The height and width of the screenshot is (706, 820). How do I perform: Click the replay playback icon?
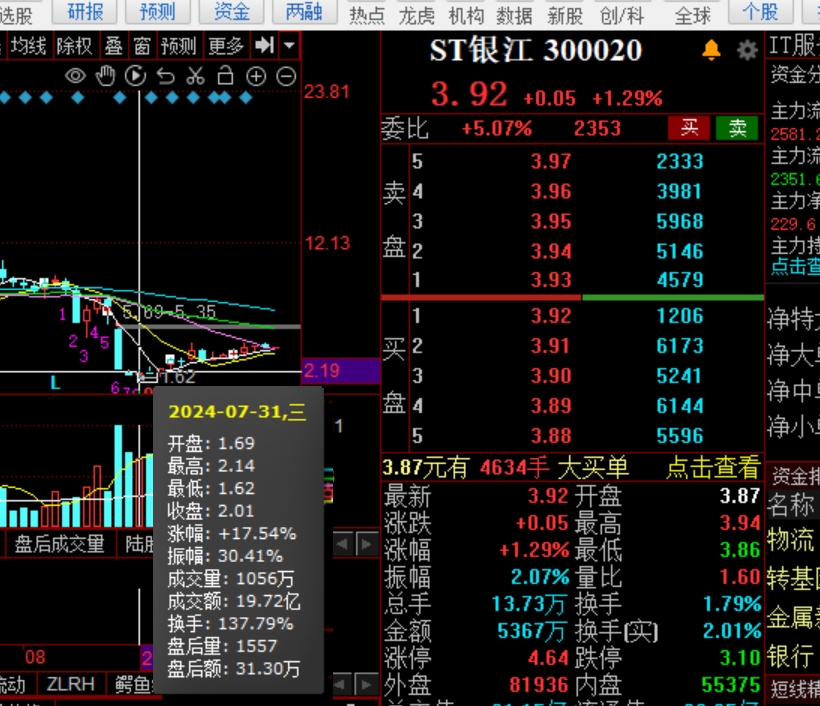click(x=135, y=76)
